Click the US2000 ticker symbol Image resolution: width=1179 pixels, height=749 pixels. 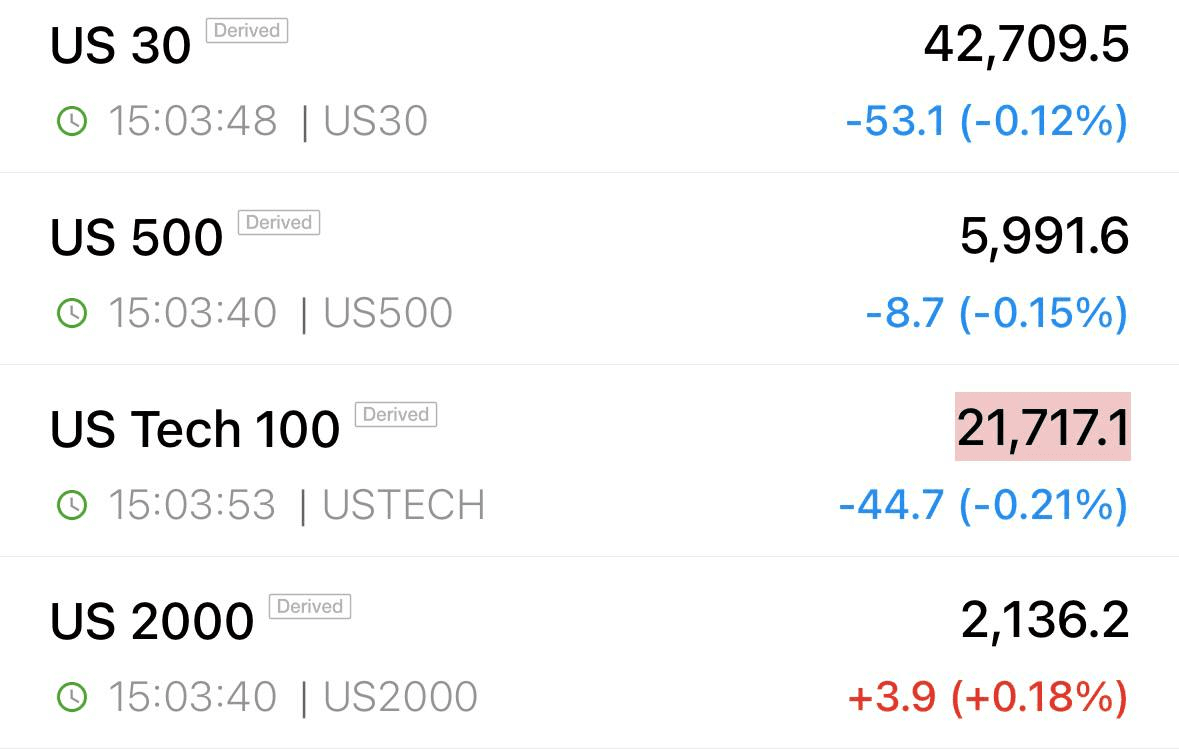[x=401, y=696]
